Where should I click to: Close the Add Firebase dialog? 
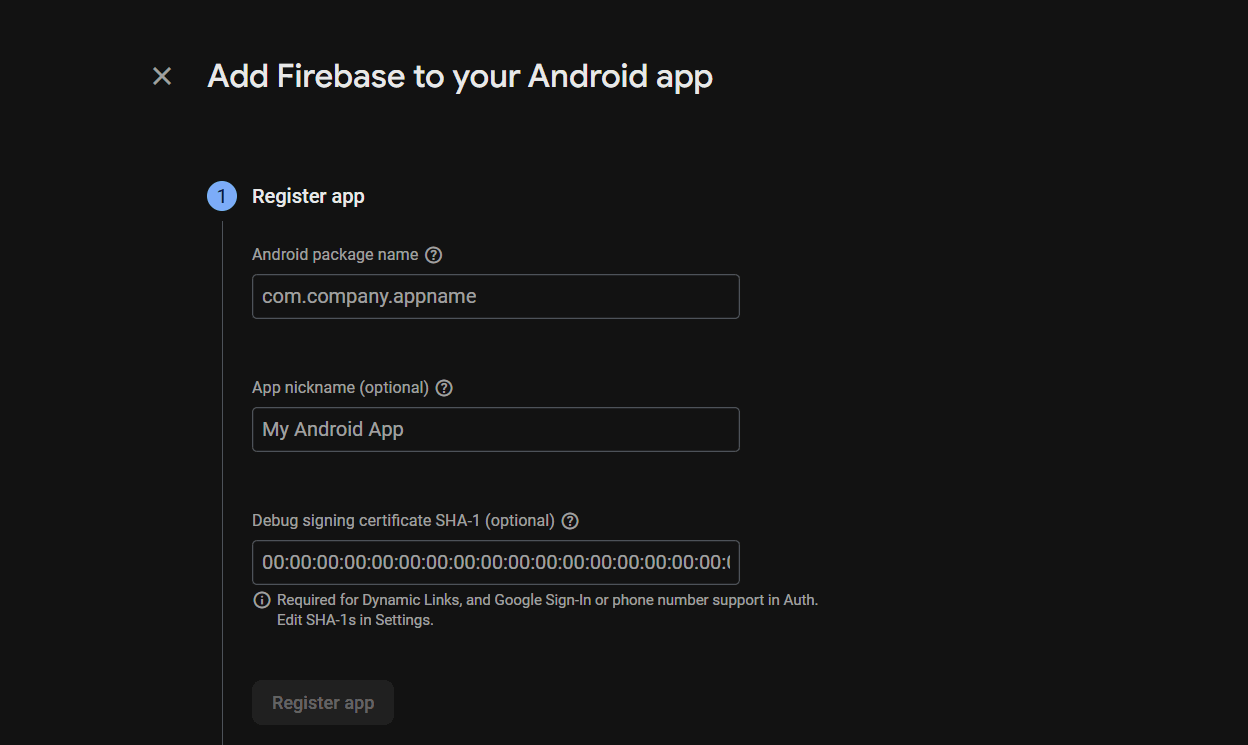pos(161,75)
